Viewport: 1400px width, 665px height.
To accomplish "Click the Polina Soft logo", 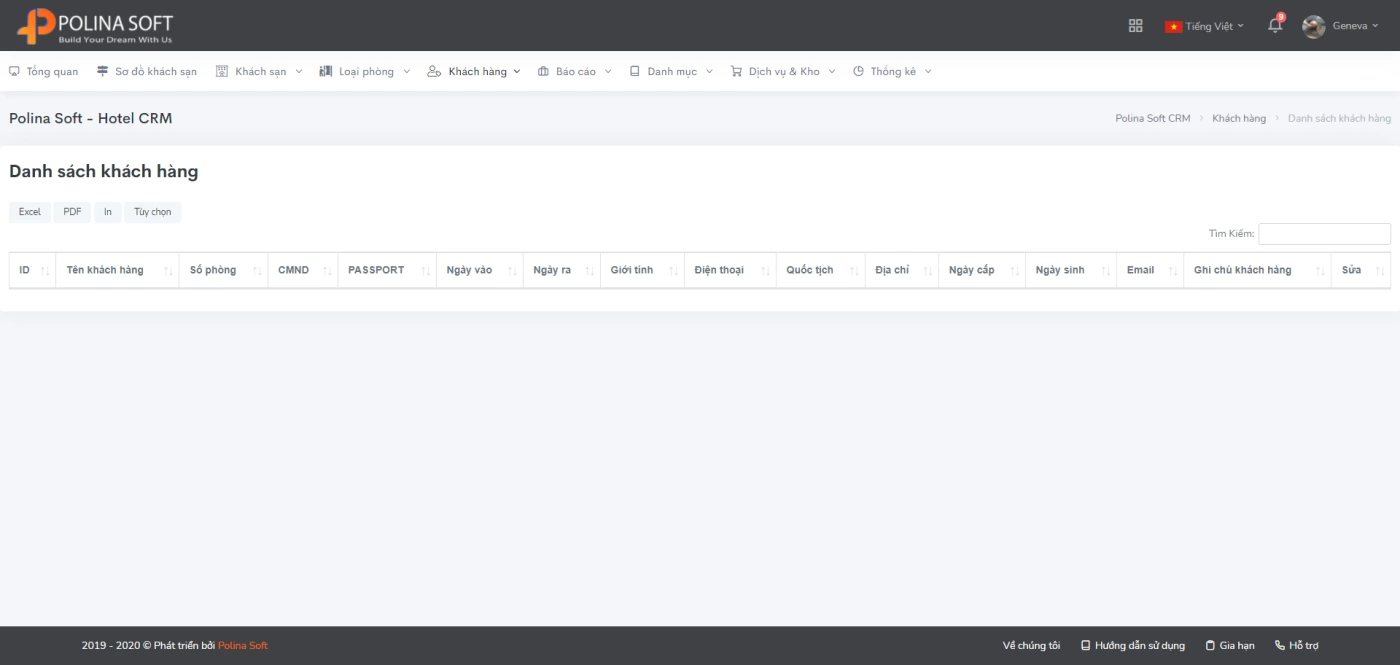I will coord(95,26).
